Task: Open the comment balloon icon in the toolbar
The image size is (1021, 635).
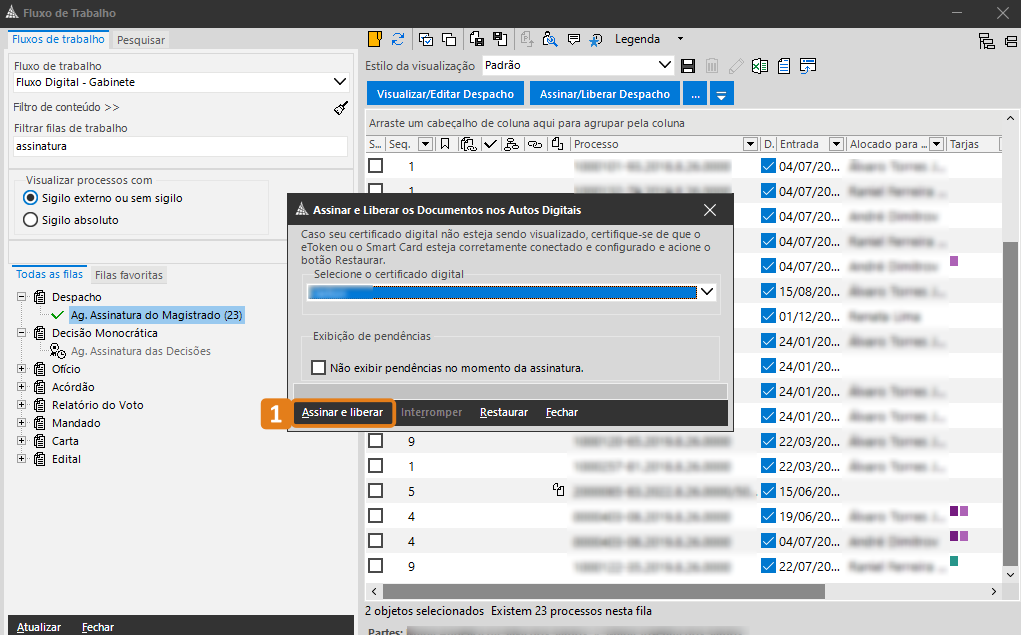Action: point(574,39)
